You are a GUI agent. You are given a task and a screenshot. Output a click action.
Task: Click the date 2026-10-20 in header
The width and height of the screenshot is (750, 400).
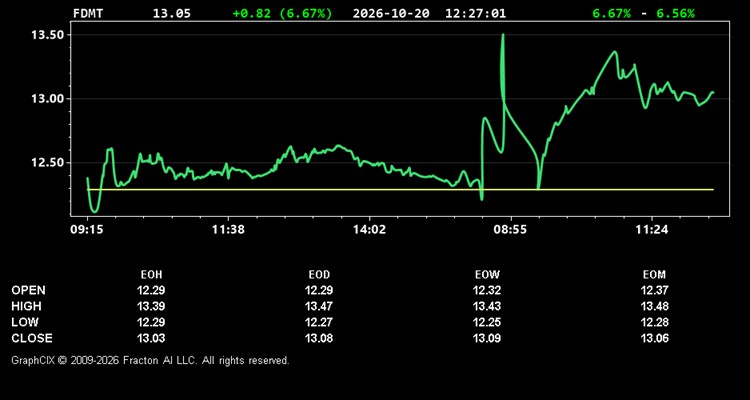[391, 13]
